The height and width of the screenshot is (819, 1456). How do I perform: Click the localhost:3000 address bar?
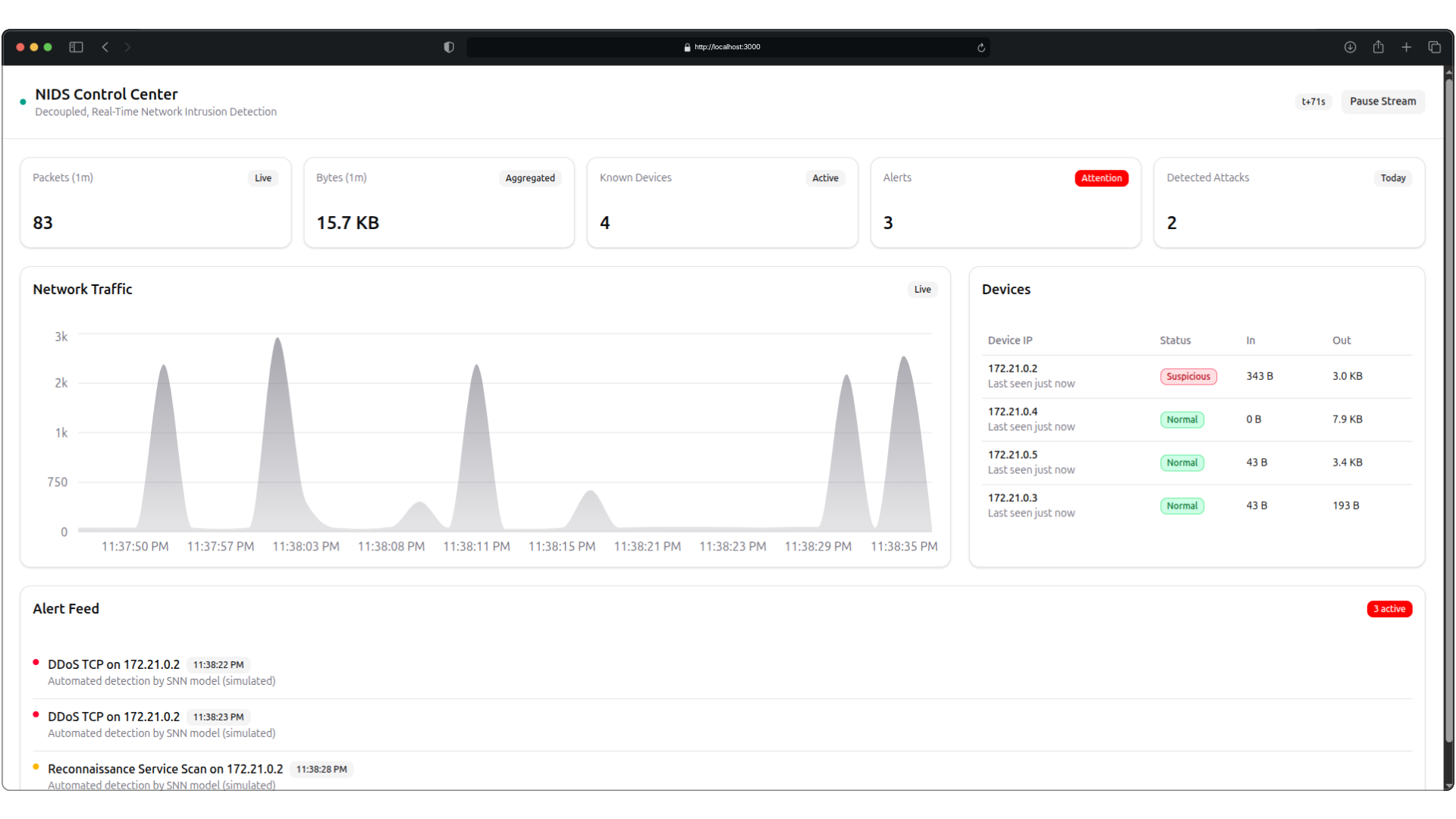[726, 47]
